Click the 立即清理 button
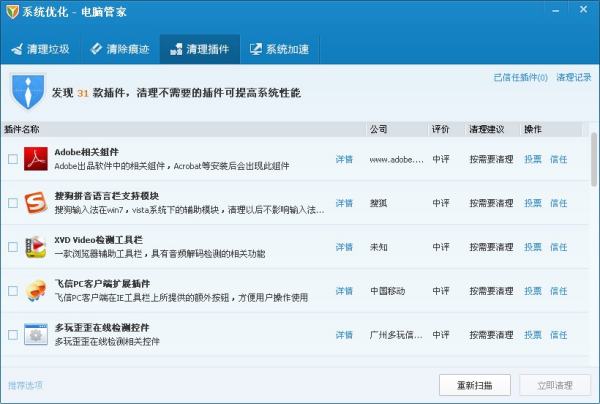 [x=555, y=385]
